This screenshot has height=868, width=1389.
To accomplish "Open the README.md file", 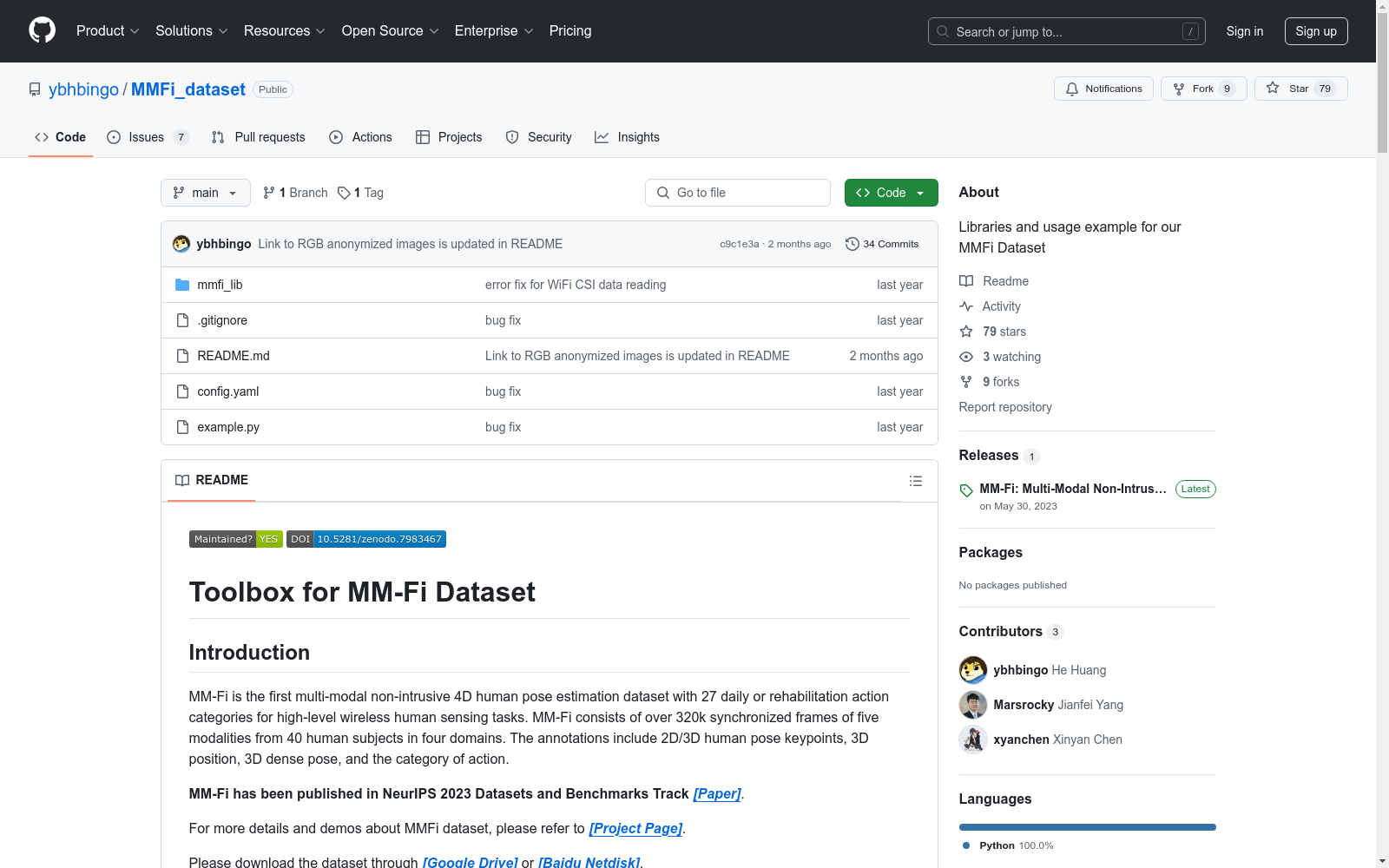I will pyautogui.click(x=234, y=356).
